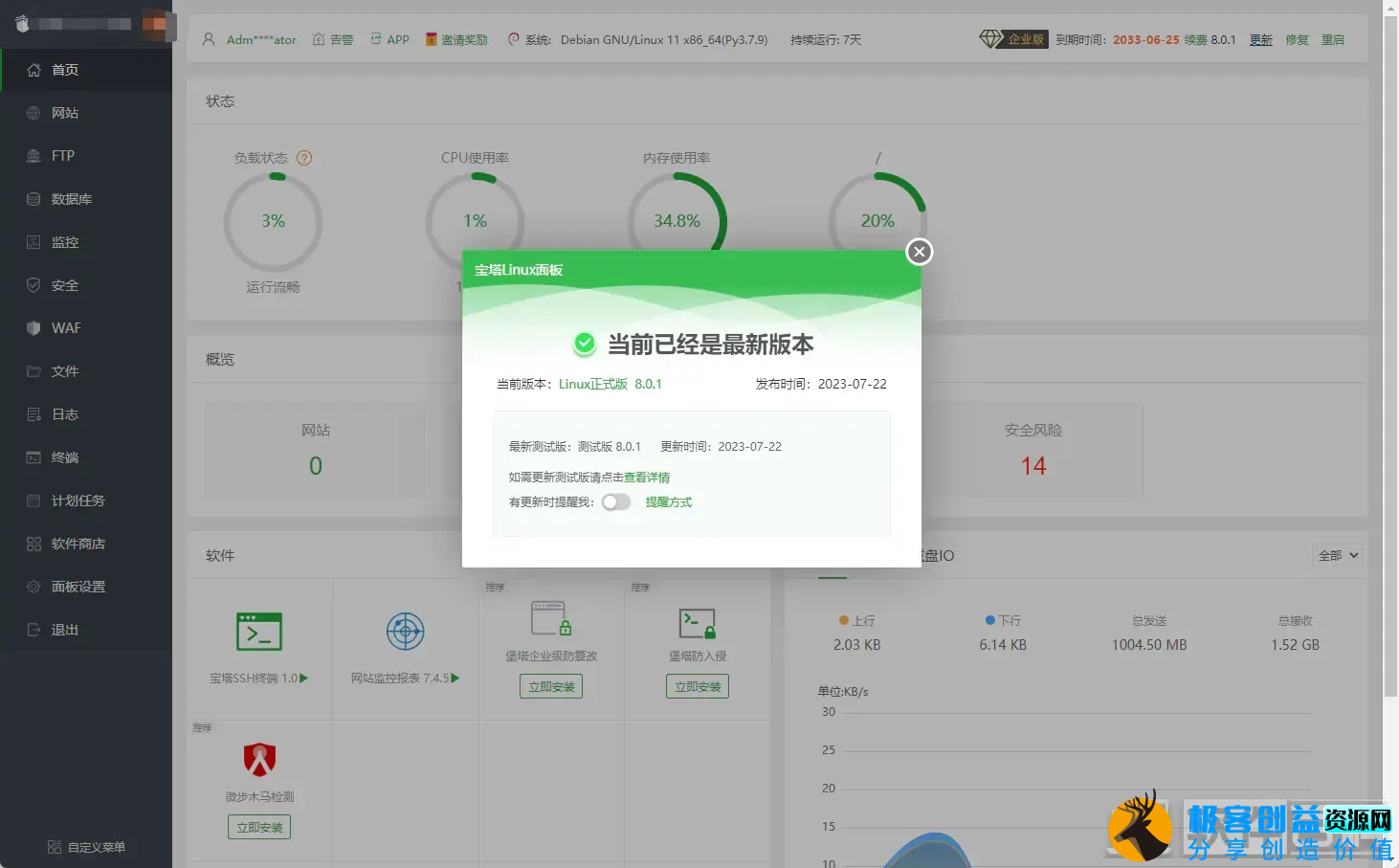Screen dimensions: 1399x868
Task: Open the 全部 dropdown in the IO panel
Action: 1336,555
